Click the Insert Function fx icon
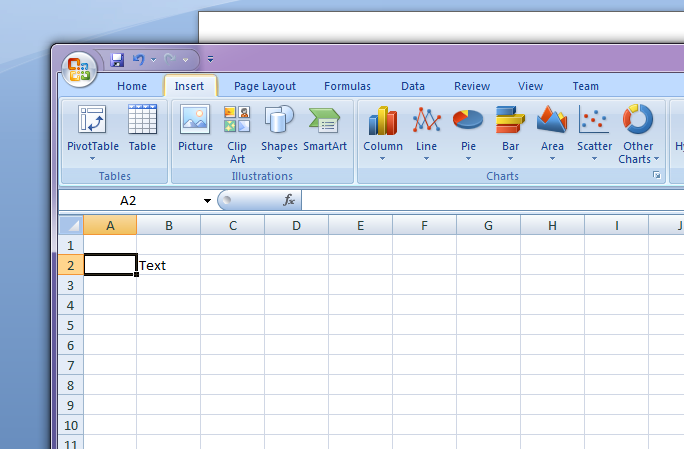 click(289, 200)
